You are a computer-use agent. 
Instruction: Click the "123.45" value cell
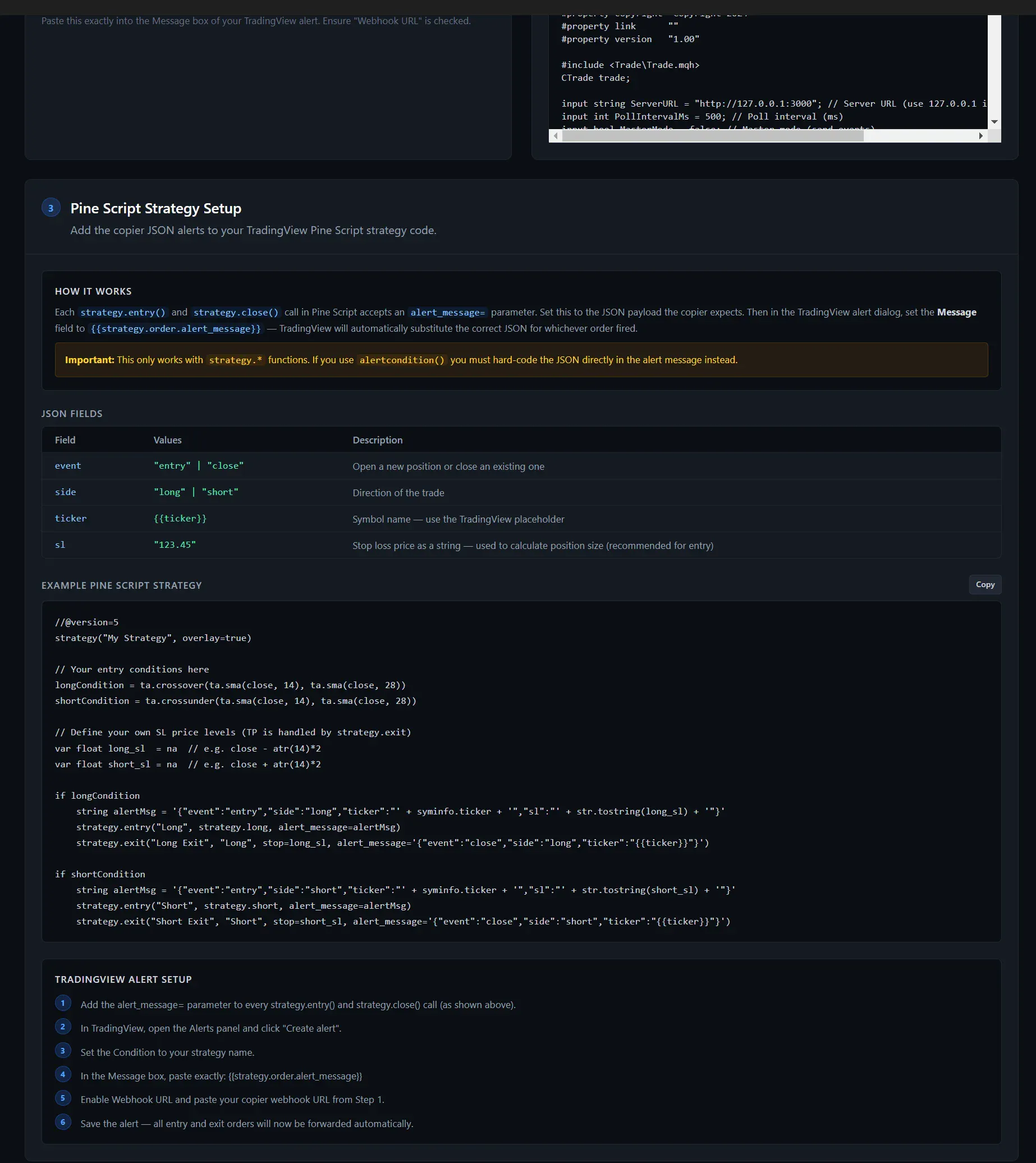click(175, 545)
